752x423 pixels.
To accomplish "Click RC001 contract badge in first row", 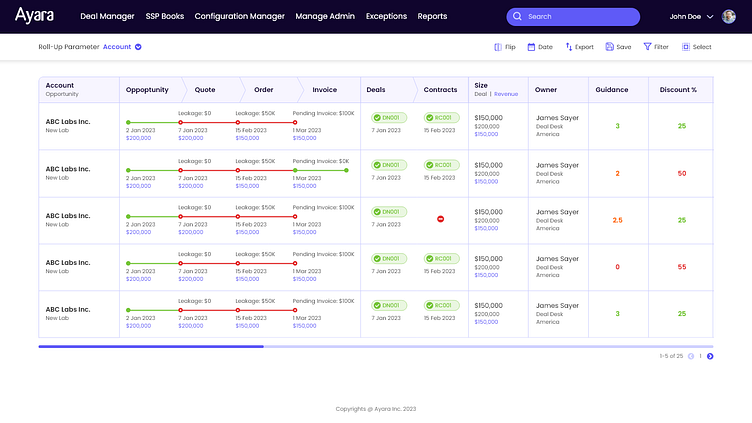I will click(440, 118).
